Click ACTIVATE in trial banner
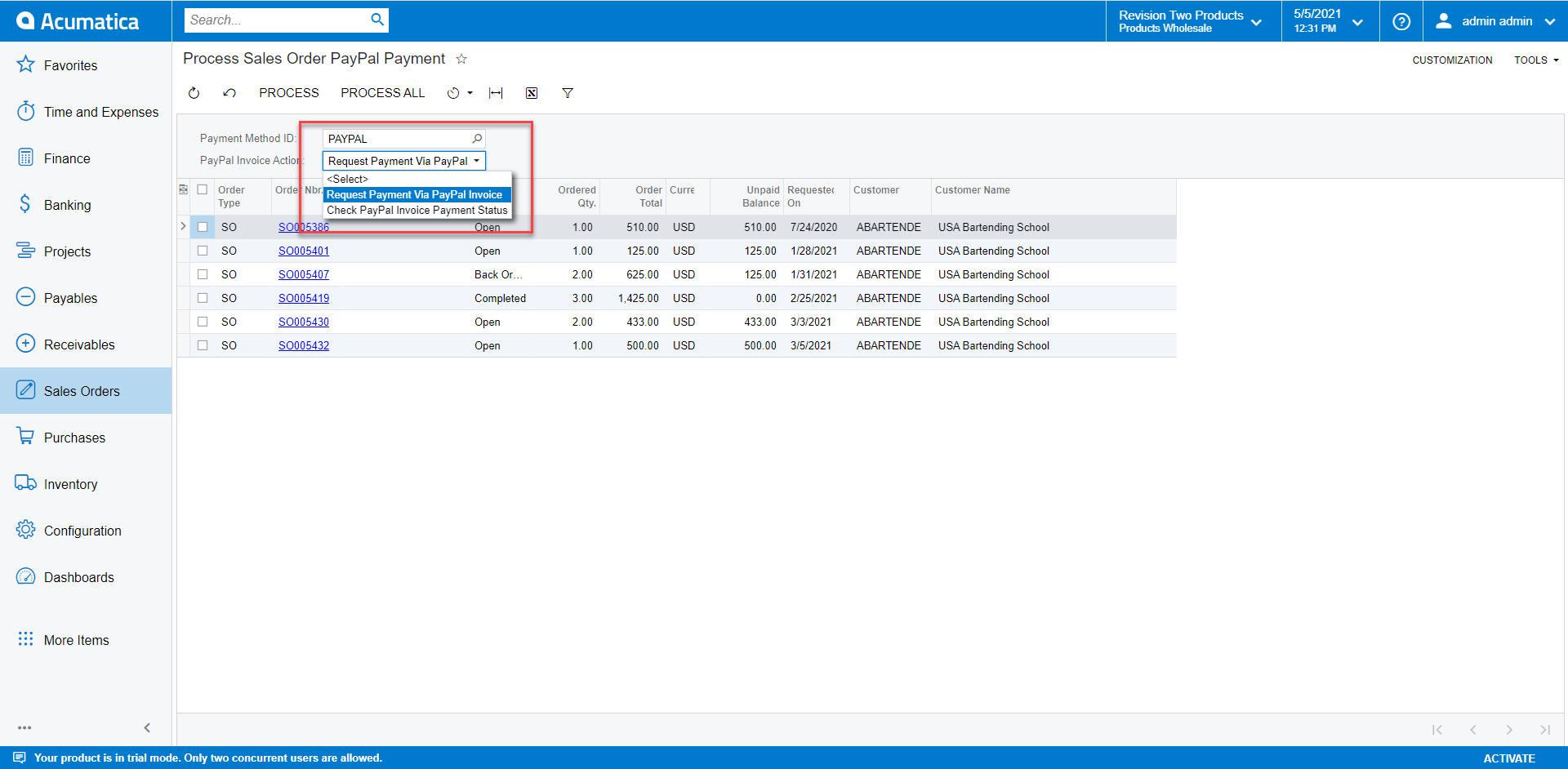The height and width of the screenshot is (769, 1568). point(1509,758)
